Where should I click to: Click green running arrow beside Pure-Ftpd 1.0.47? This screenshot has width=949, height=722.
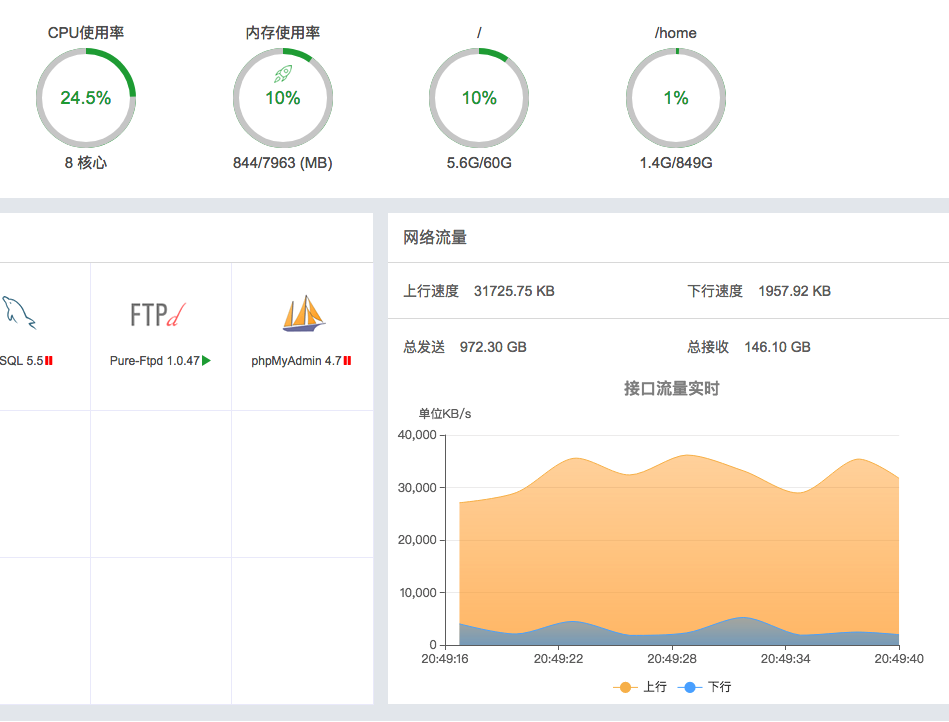pos(207,360)
